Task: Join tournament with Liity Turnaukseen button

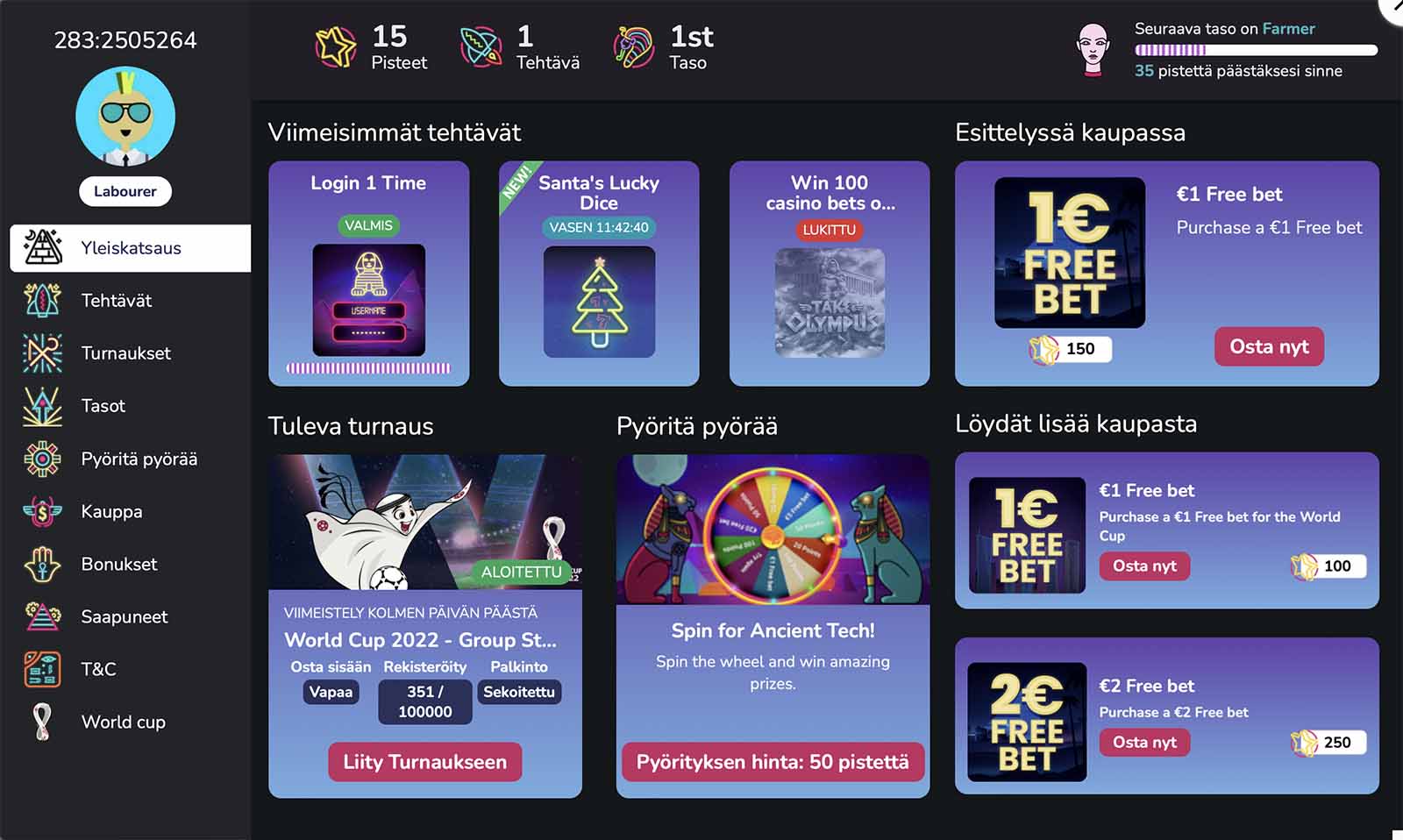Action: [425, 762]
